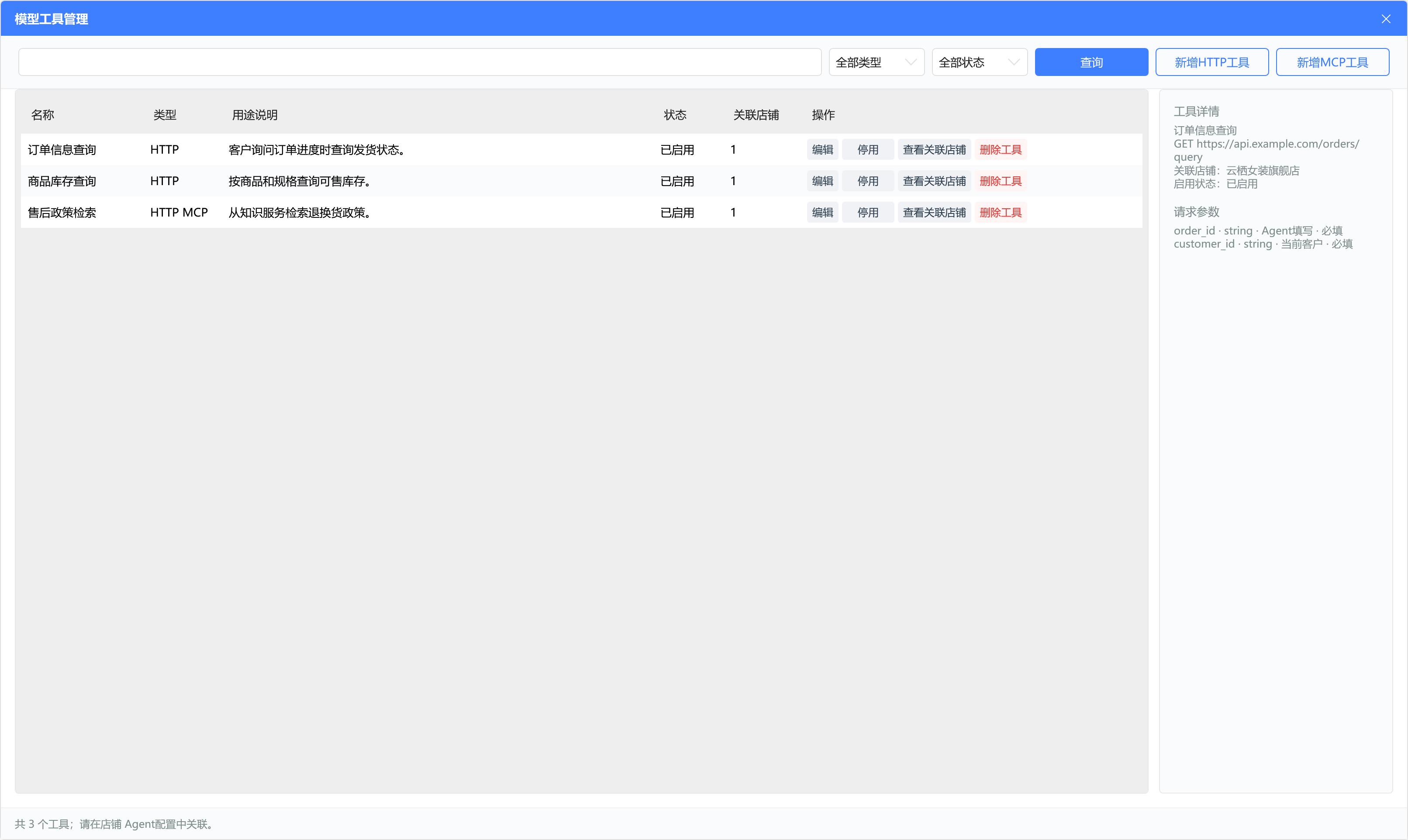The image size is (1408, 840).
Task: Click 启用状态：已启用 in details panel
Action: pos(1215,184)
